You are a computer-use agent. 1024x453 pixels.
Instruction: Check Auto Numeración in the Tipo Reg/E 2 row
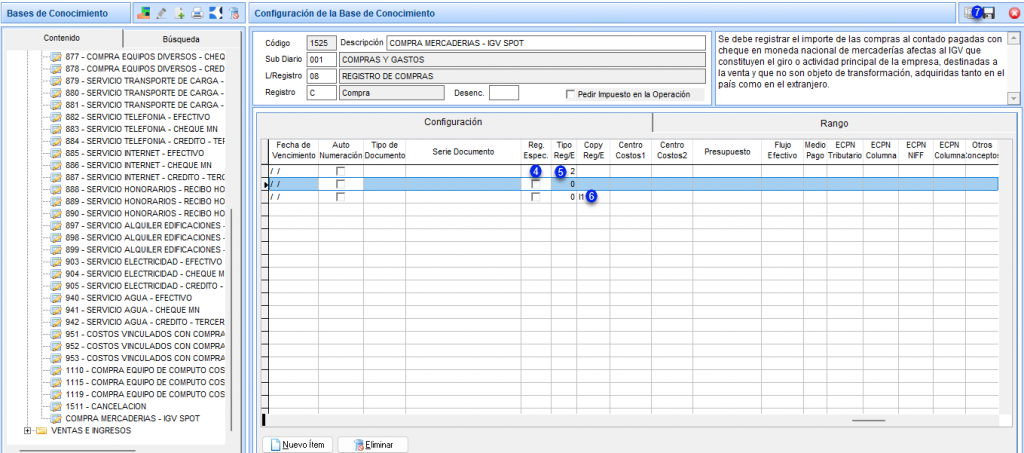(x=340, y=171)
